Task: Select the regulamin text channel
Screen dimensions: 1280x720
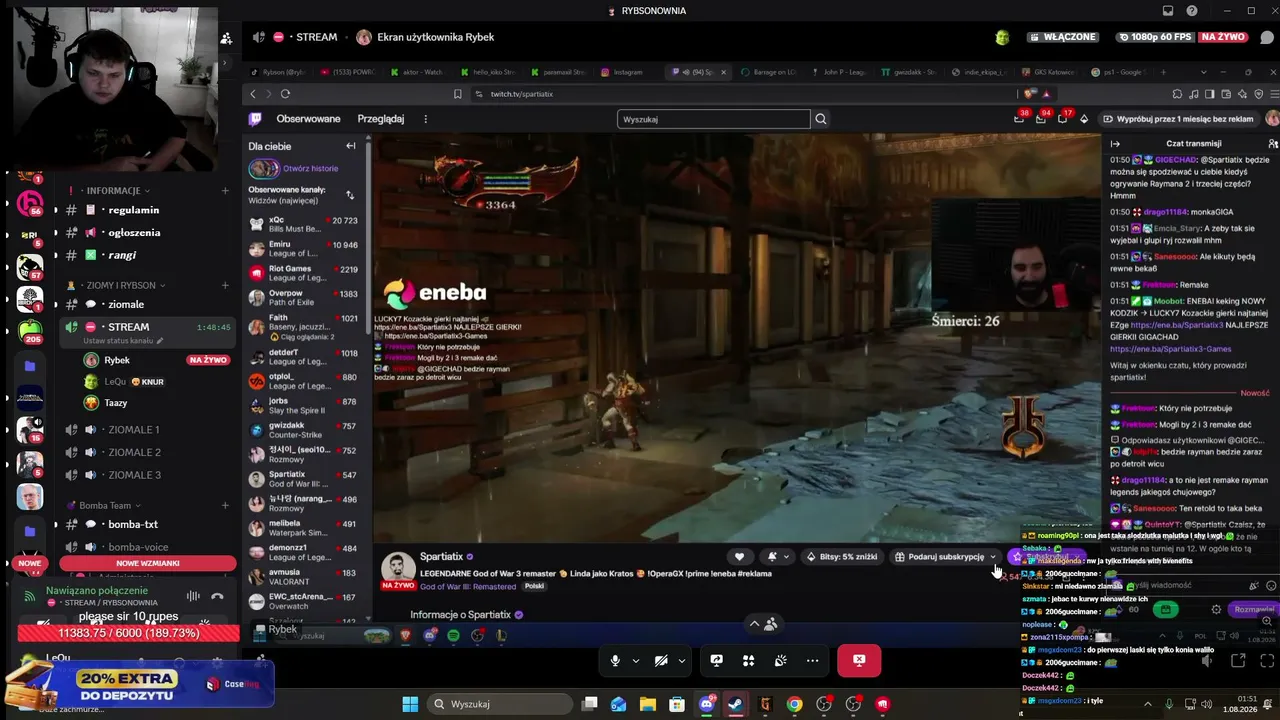Action: 134,210
